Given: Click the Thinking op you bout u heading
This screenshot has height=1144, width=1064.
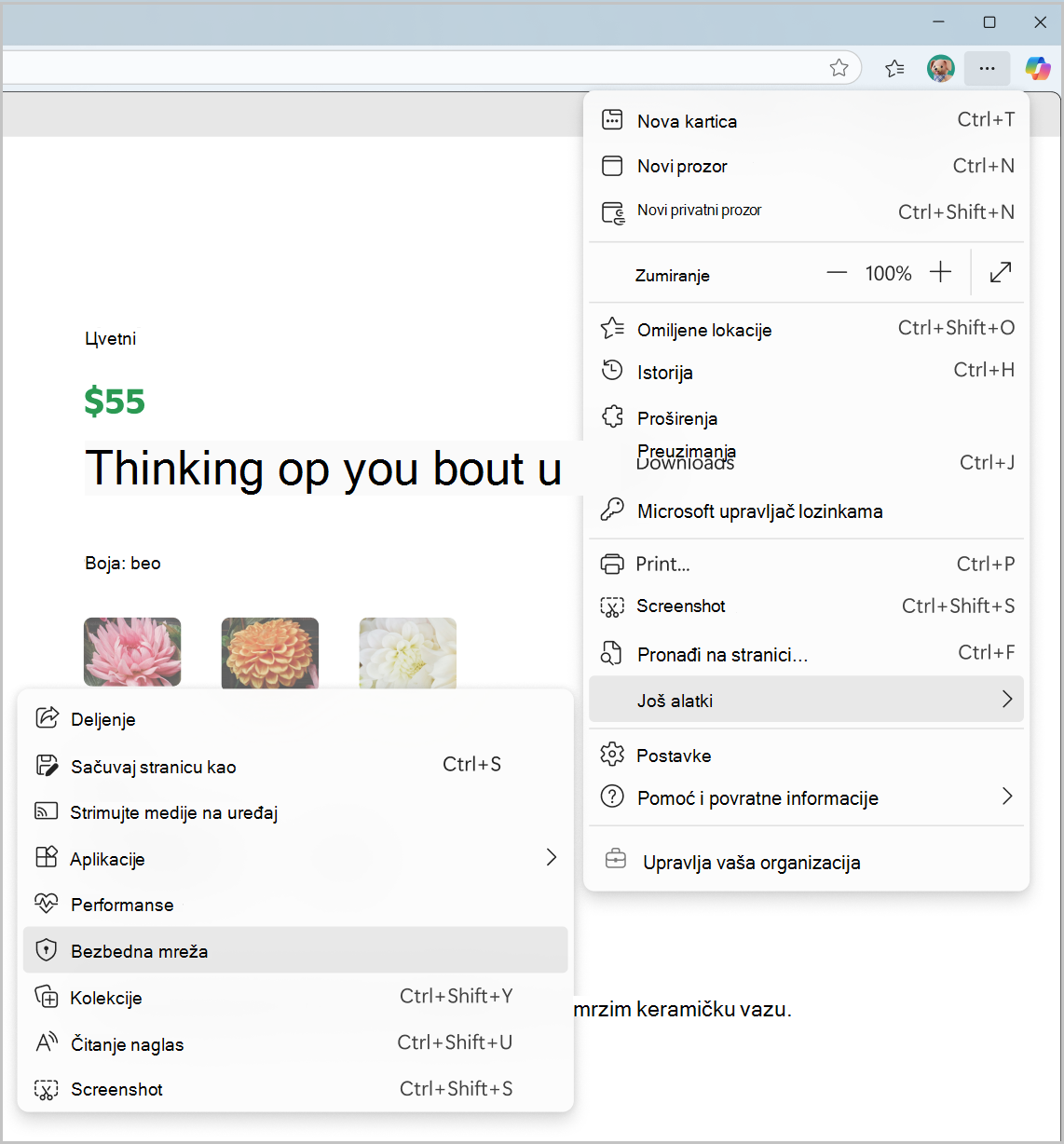Looking at the screenshot, I should click(323, 468).
